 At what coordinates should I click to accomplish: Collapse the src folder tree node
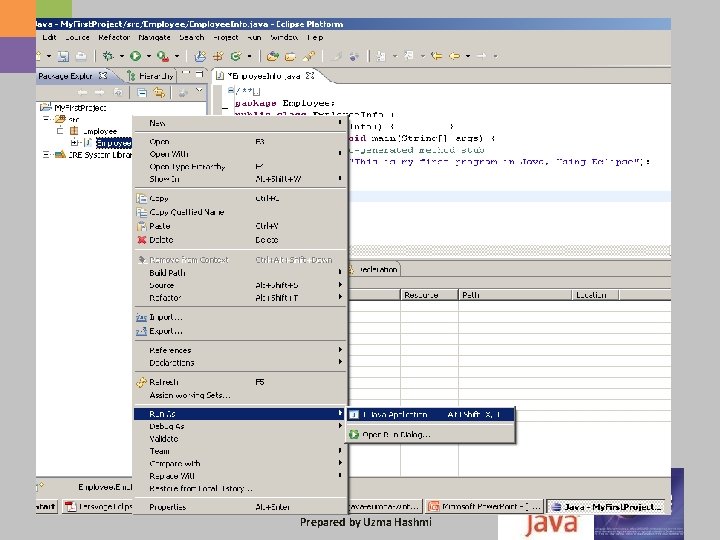46,119
